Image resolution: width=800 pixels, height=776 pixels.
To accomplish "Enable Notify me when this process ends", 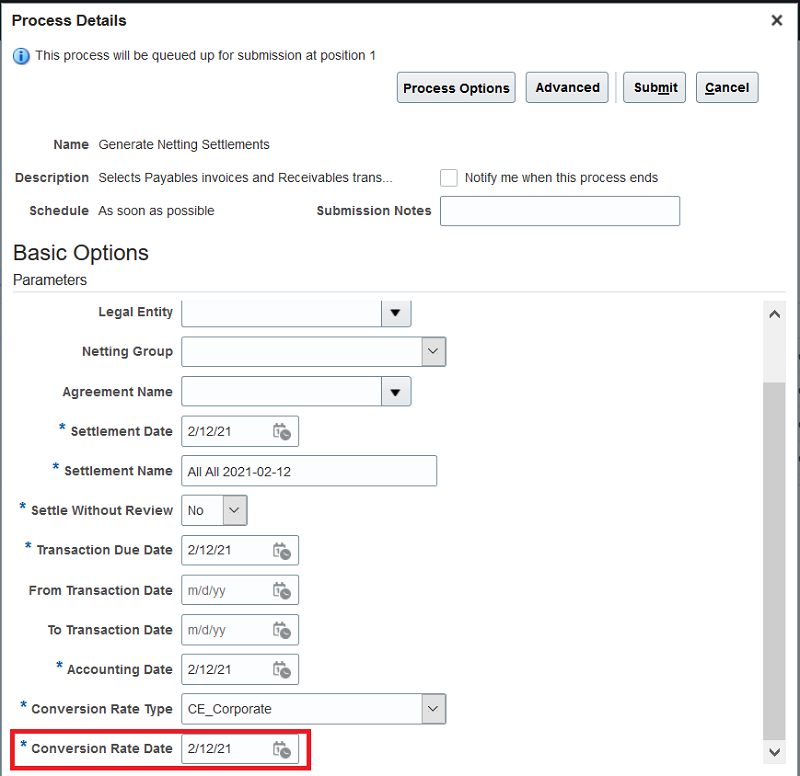I will (449, 177).
